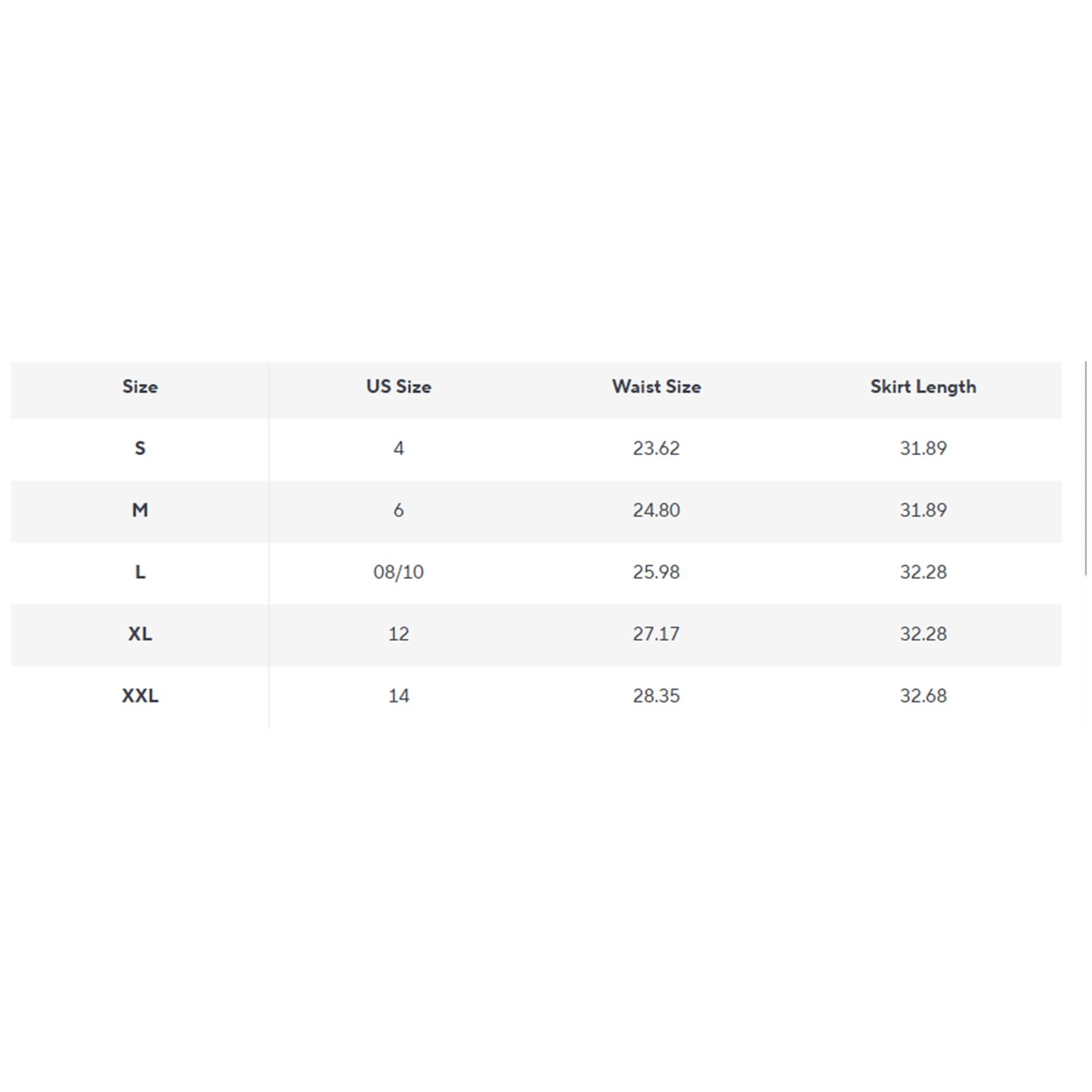Click waist value 27.17
Image resolution: width=1092 pixels, height=1092 pixels.
tap(656, 634)
